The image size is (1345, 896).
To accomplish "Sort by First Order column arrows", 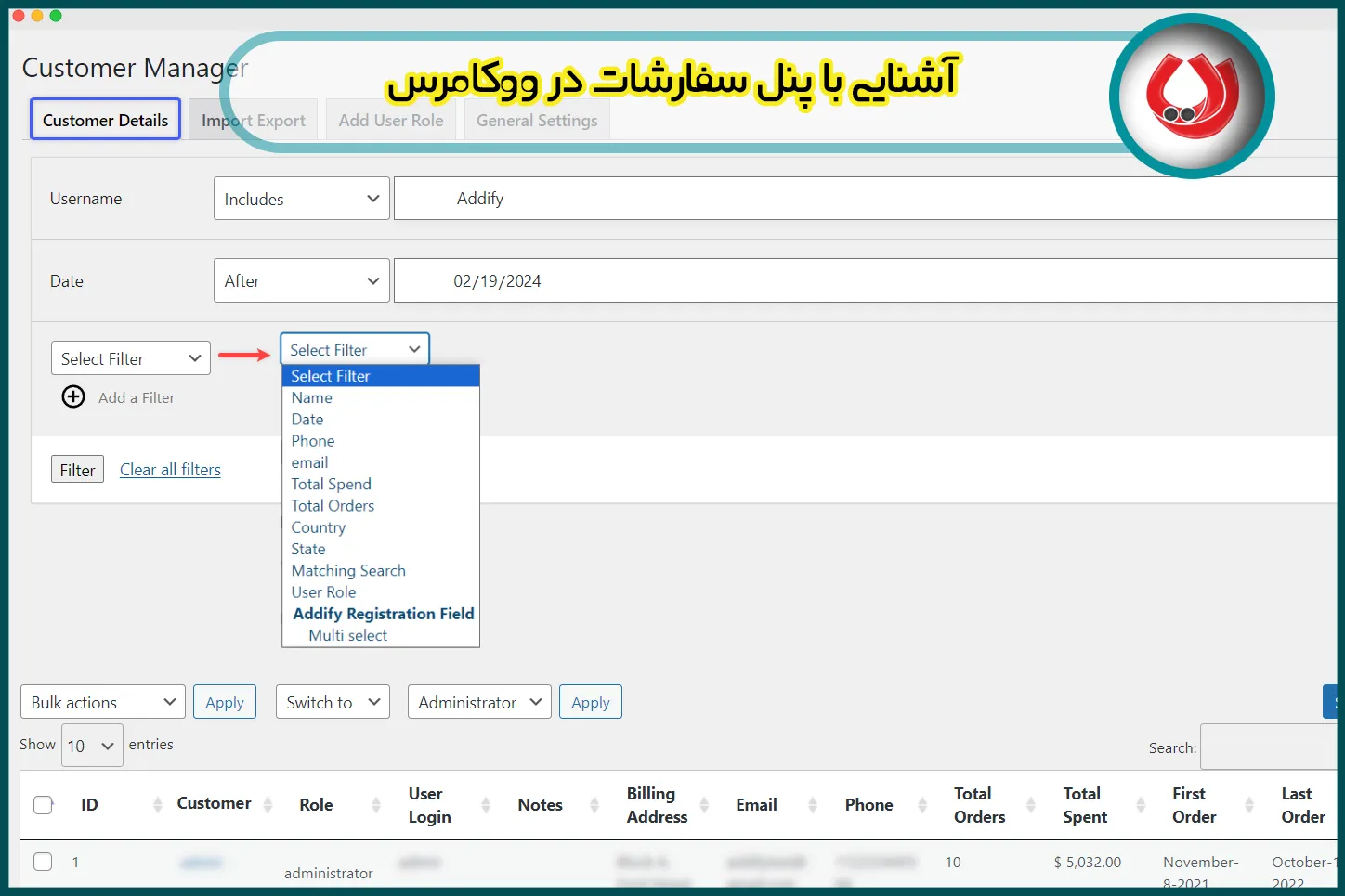I will 1249,805.
